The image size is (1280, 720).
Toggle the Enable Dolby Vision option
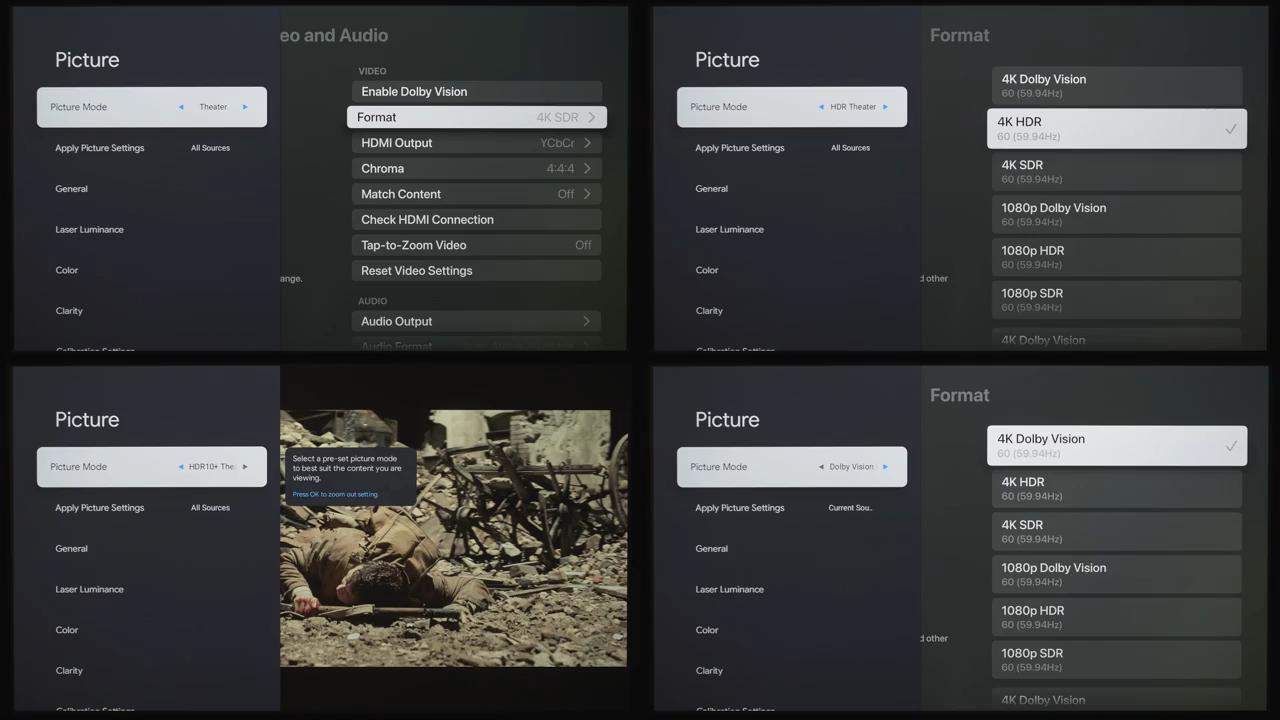coord(476,92)
